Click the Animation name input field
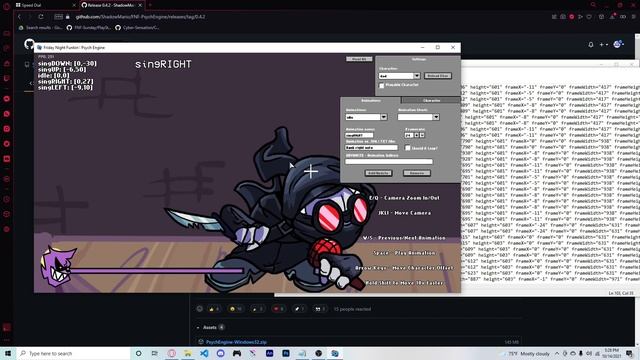This screenshot has height=360, width=640. (359, 135)
